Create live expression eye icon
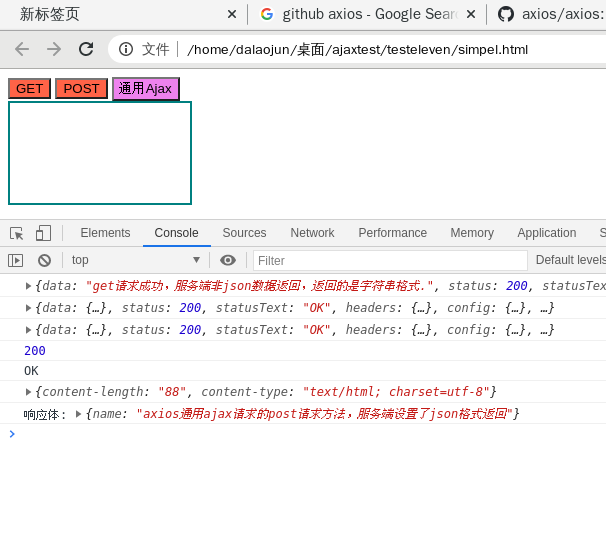This screenshot has height=548, width=606. tap(228, 260)
